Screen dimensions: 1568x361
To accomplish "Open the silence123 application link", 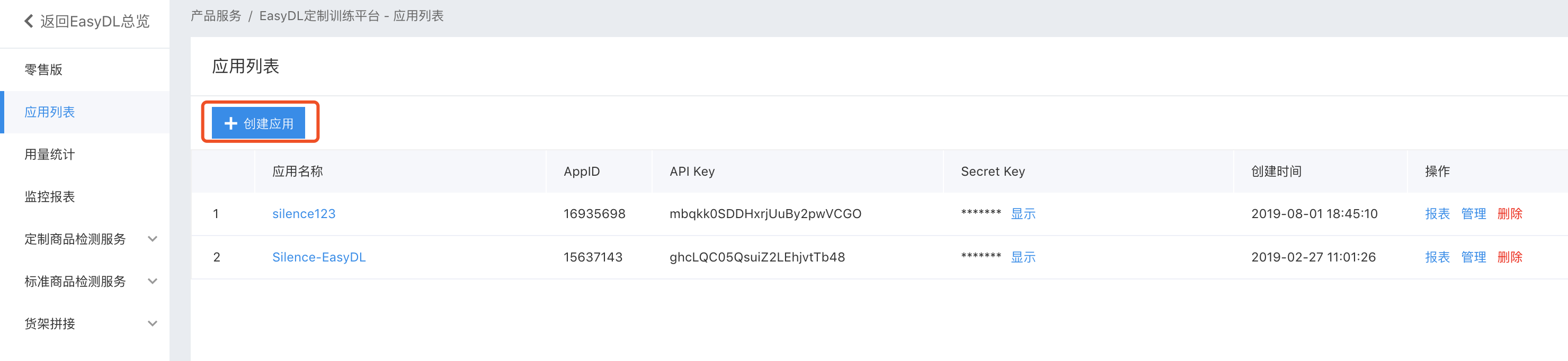I will pos(304,214).
